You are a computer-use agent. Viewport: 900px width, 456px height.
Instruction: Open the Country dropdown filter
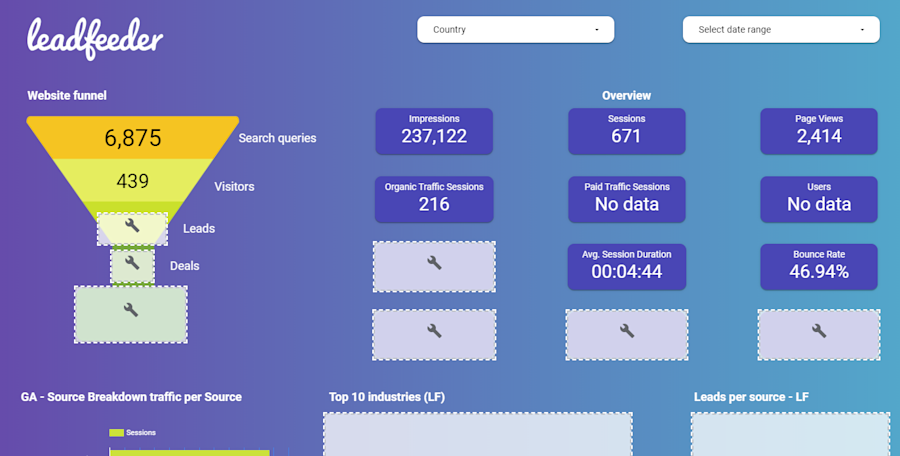click(515, 29)
